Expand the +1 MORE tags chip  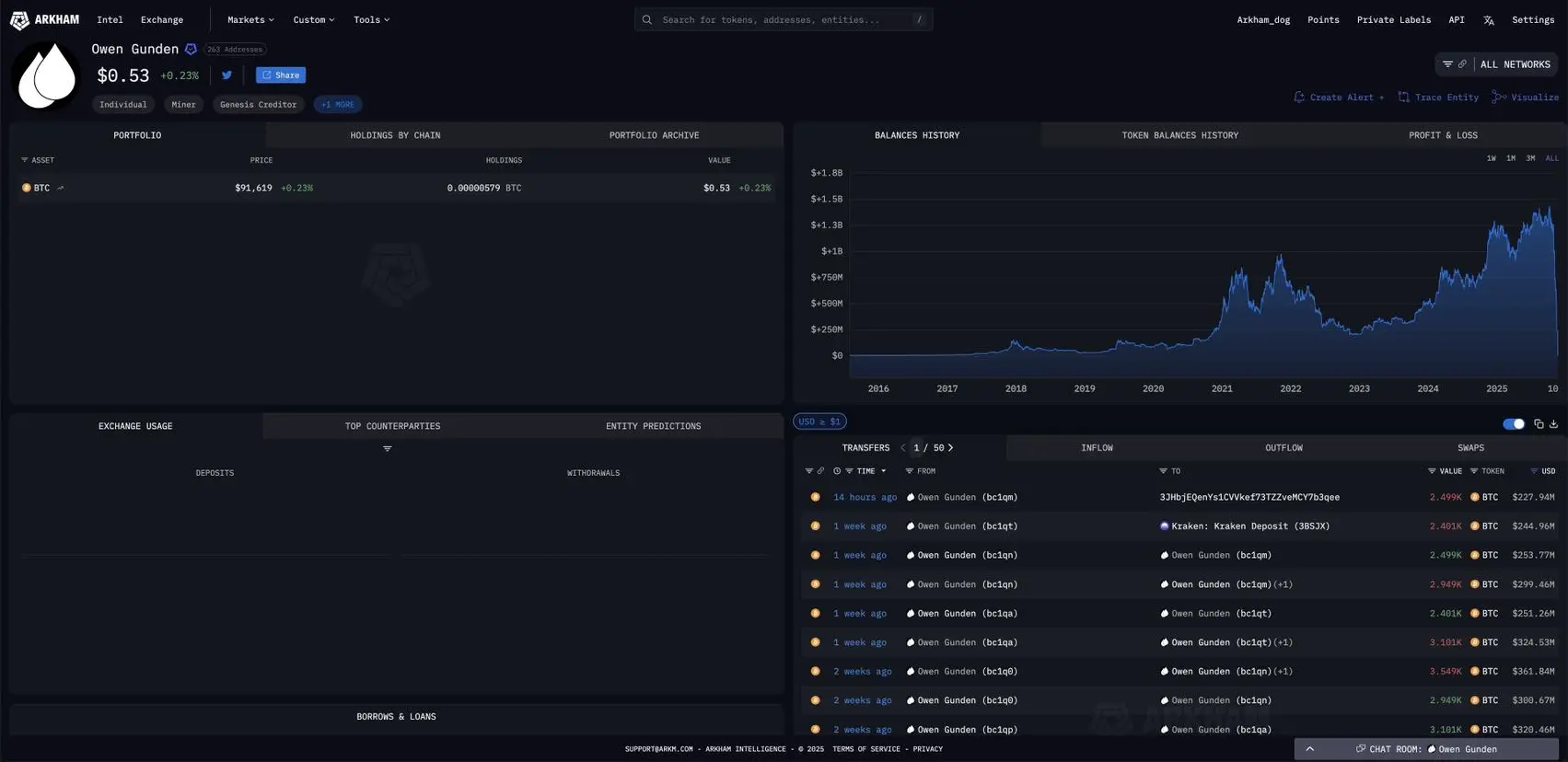337,105
